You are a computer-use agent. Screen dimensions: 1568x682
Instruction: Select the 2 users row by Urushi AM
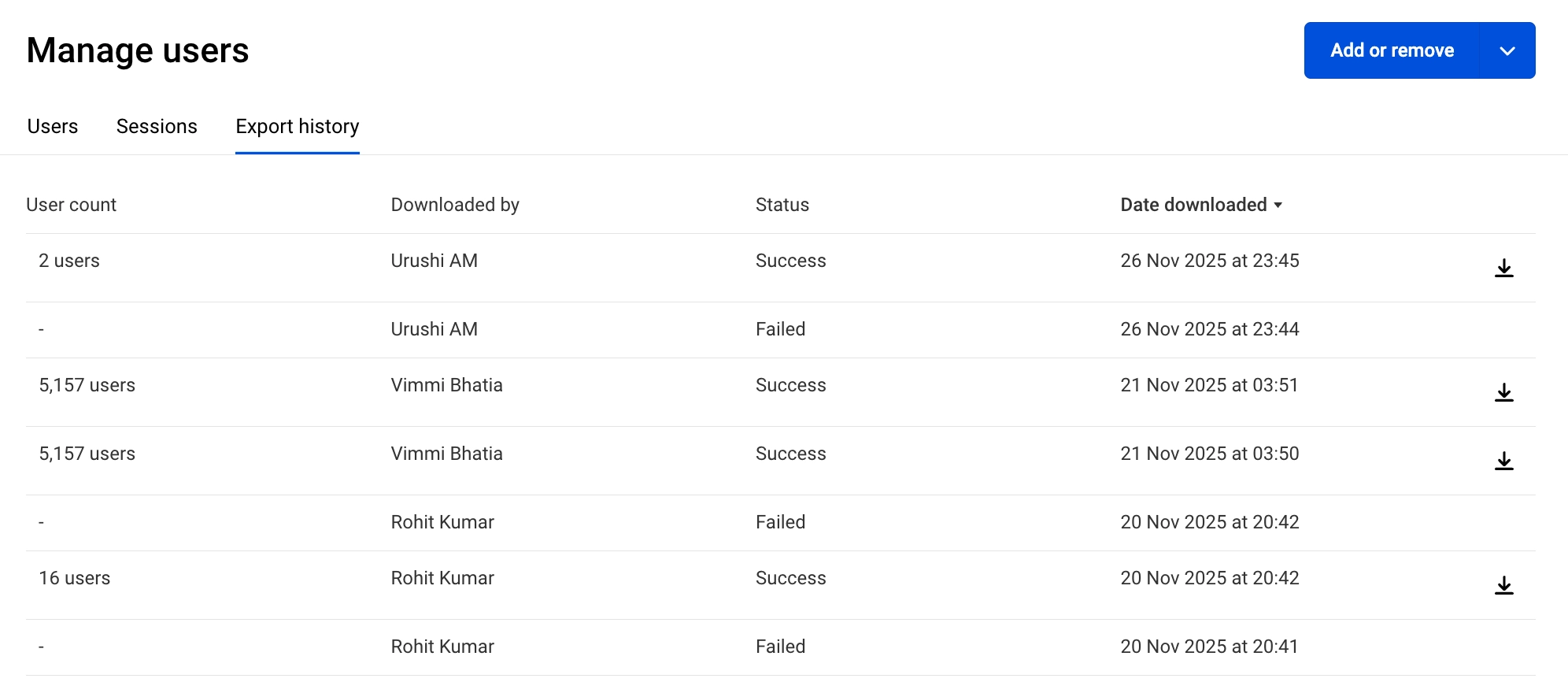tap(69, 261)
